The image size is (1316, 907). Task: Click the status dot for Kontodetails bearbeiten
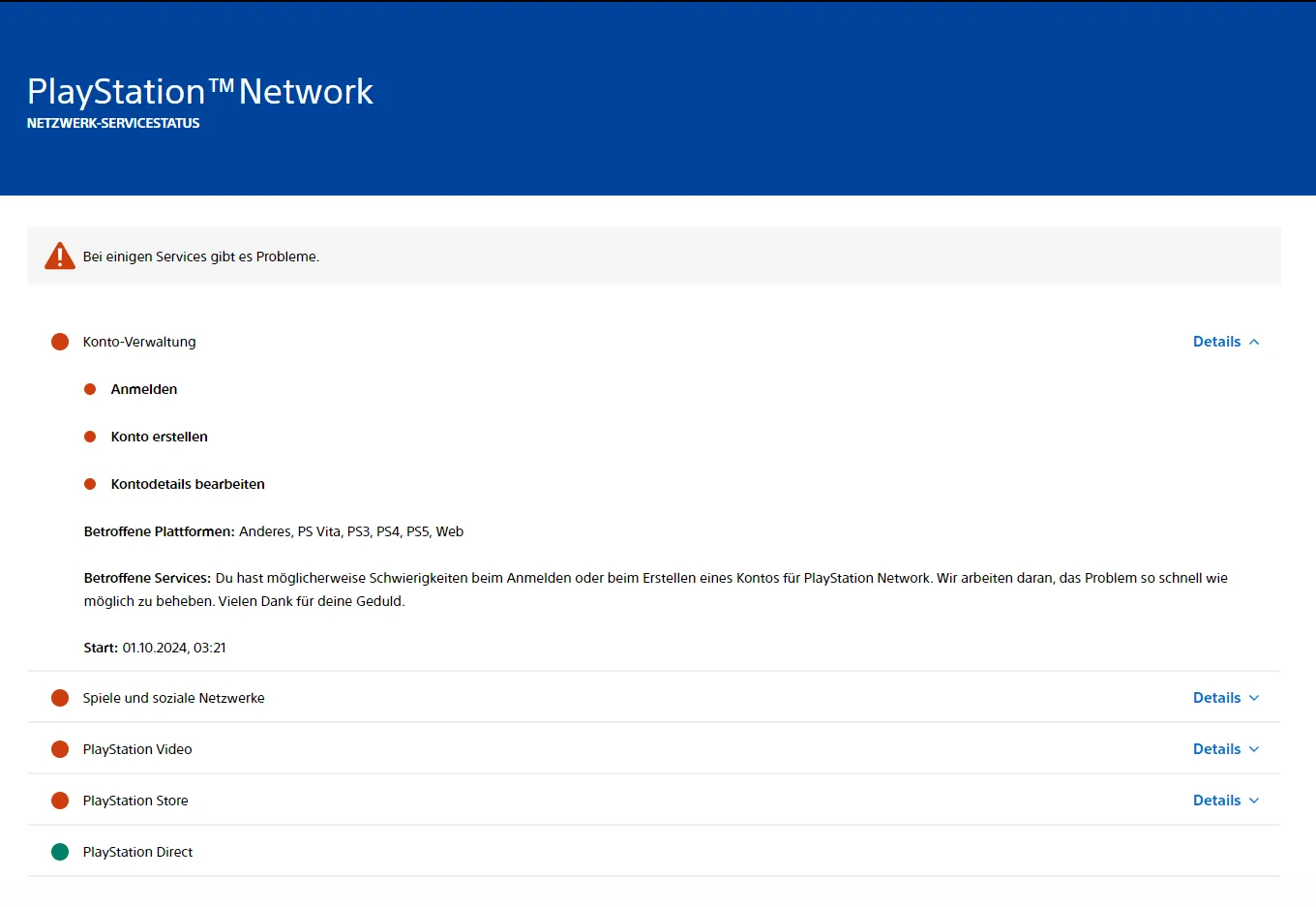(x=89, y=483)
